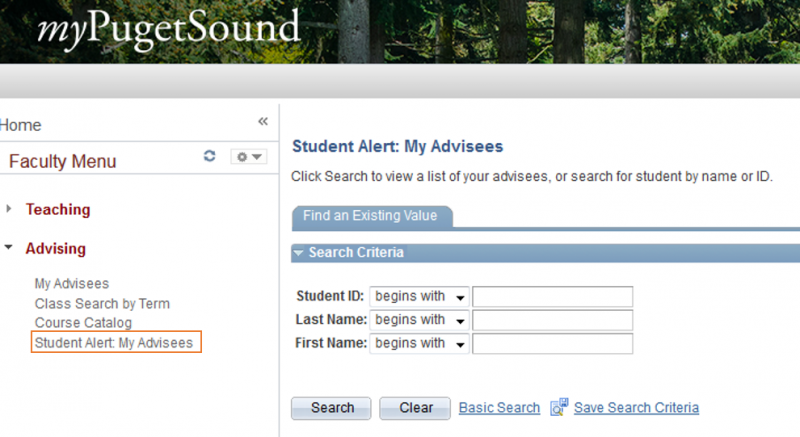Click the Save Search Criteria icon
The height and width of the screenshot is (437, 800).
pyautogui.click(x=559, y=407)
